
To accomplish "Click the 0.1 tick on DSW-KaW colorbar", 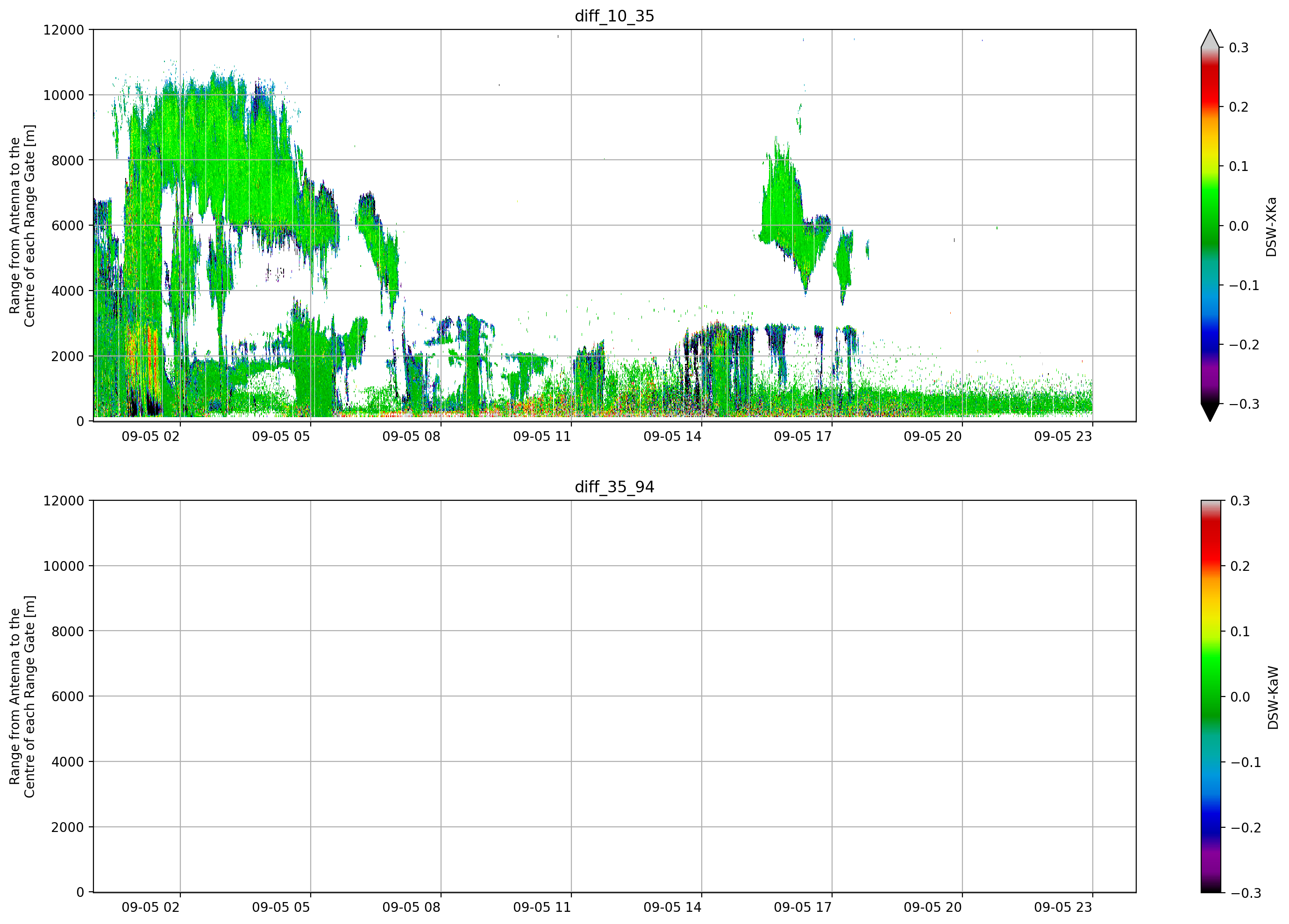I will pyautogui.click(x=1239, y=632).
